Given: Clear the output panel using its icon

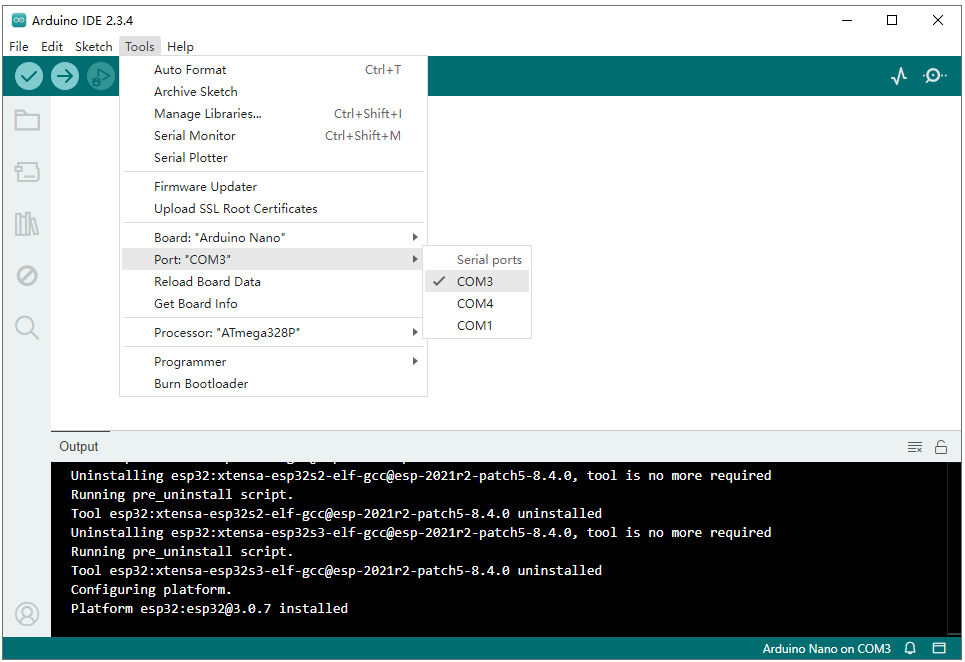Looking at the screenshot, I should 915,447.
